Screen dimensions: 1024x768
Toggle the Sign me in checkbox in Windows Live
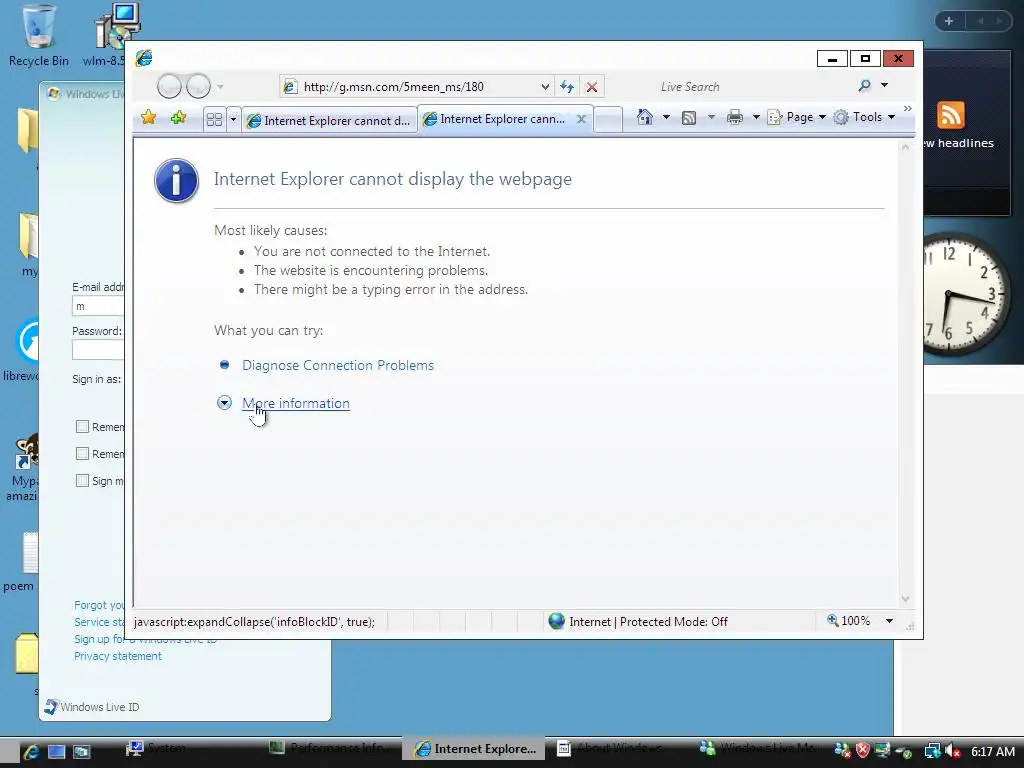click(x=82, y=481)
